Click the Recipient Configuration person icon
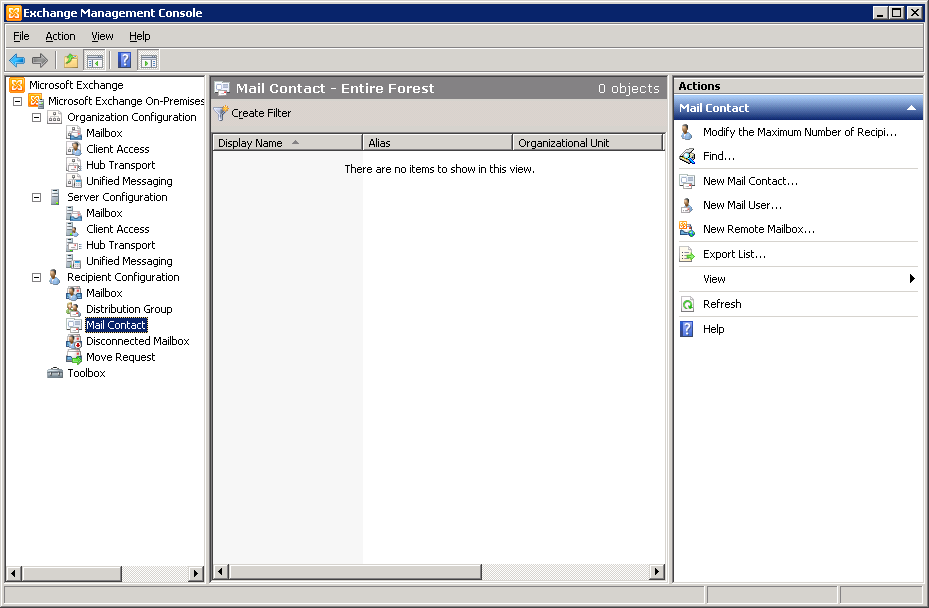This screenshot has height=608, width=929. (55, 277)
